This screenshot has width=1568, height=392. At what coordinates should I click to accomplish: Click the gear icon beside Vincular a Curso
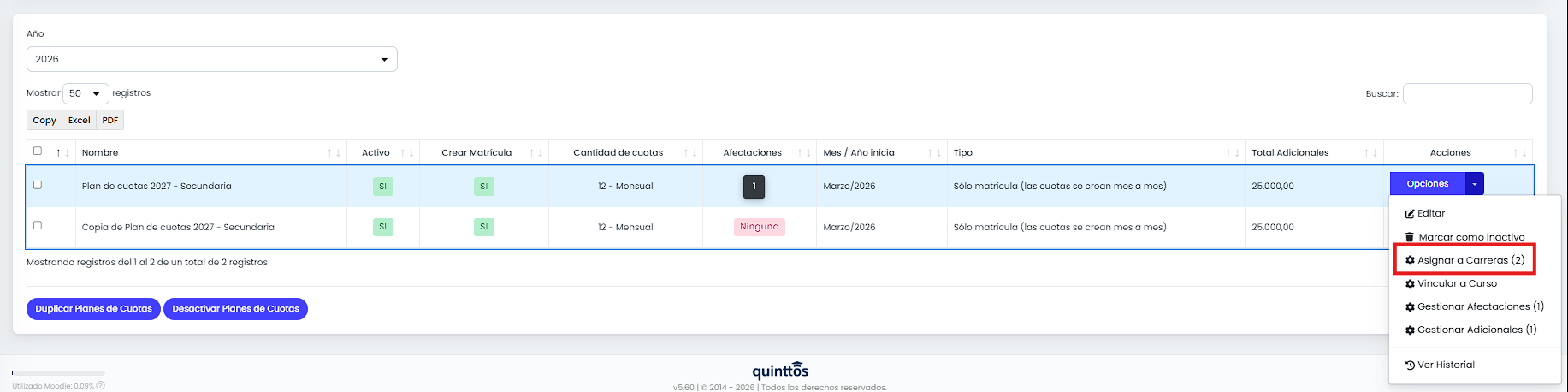[1410, 283]
